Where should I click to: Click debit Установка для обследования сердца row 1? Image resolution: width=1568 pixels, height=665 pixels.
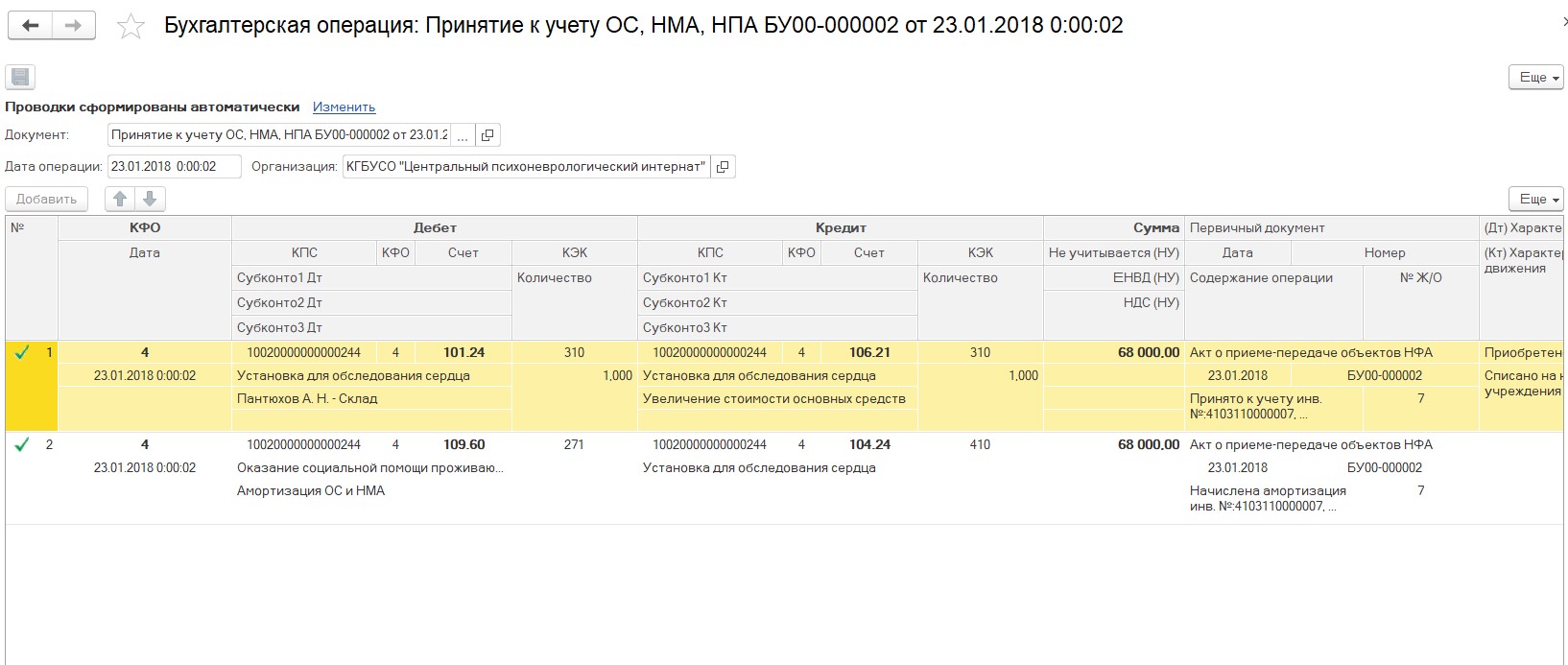pyautogui.click(x=372, y=375)
